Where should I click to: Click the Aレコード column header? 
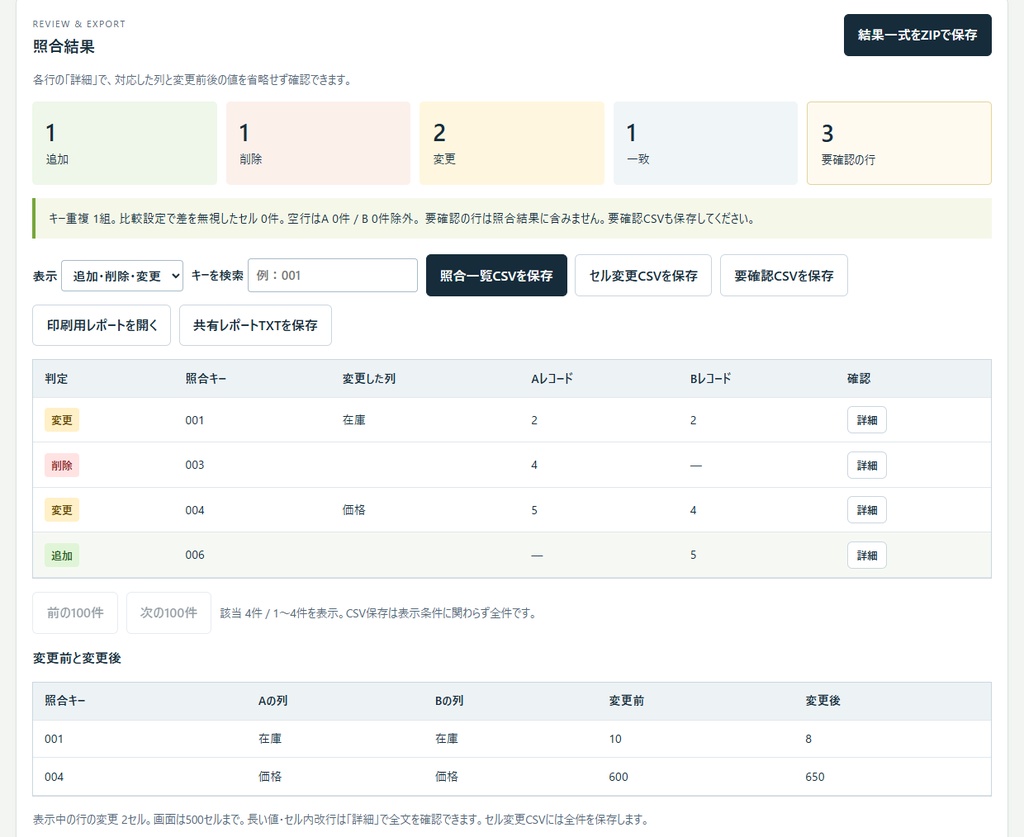pyautogui.click(x=552, y=379)
